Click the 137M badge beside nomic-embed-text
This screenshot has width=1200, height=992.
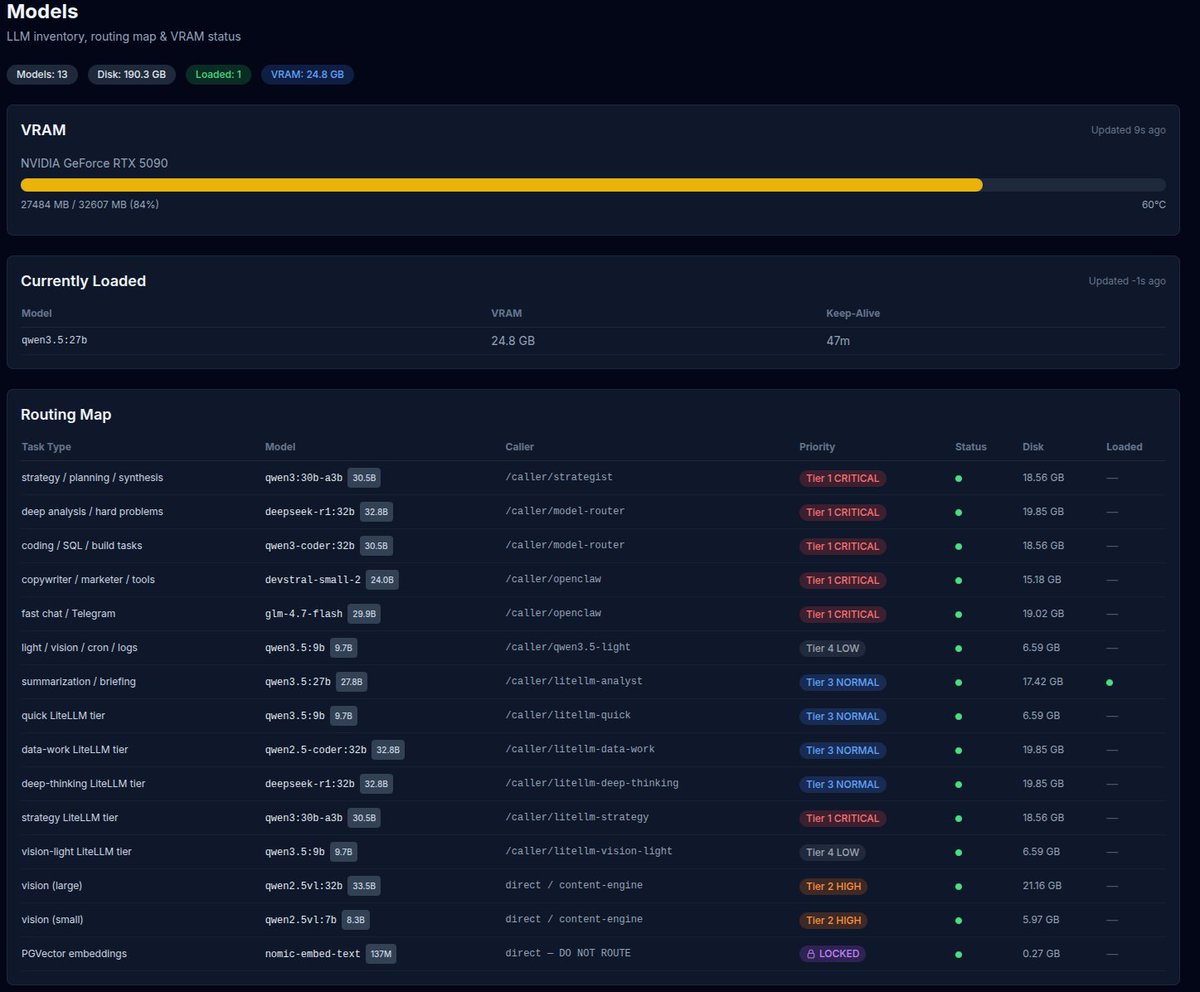pos(381,954)
